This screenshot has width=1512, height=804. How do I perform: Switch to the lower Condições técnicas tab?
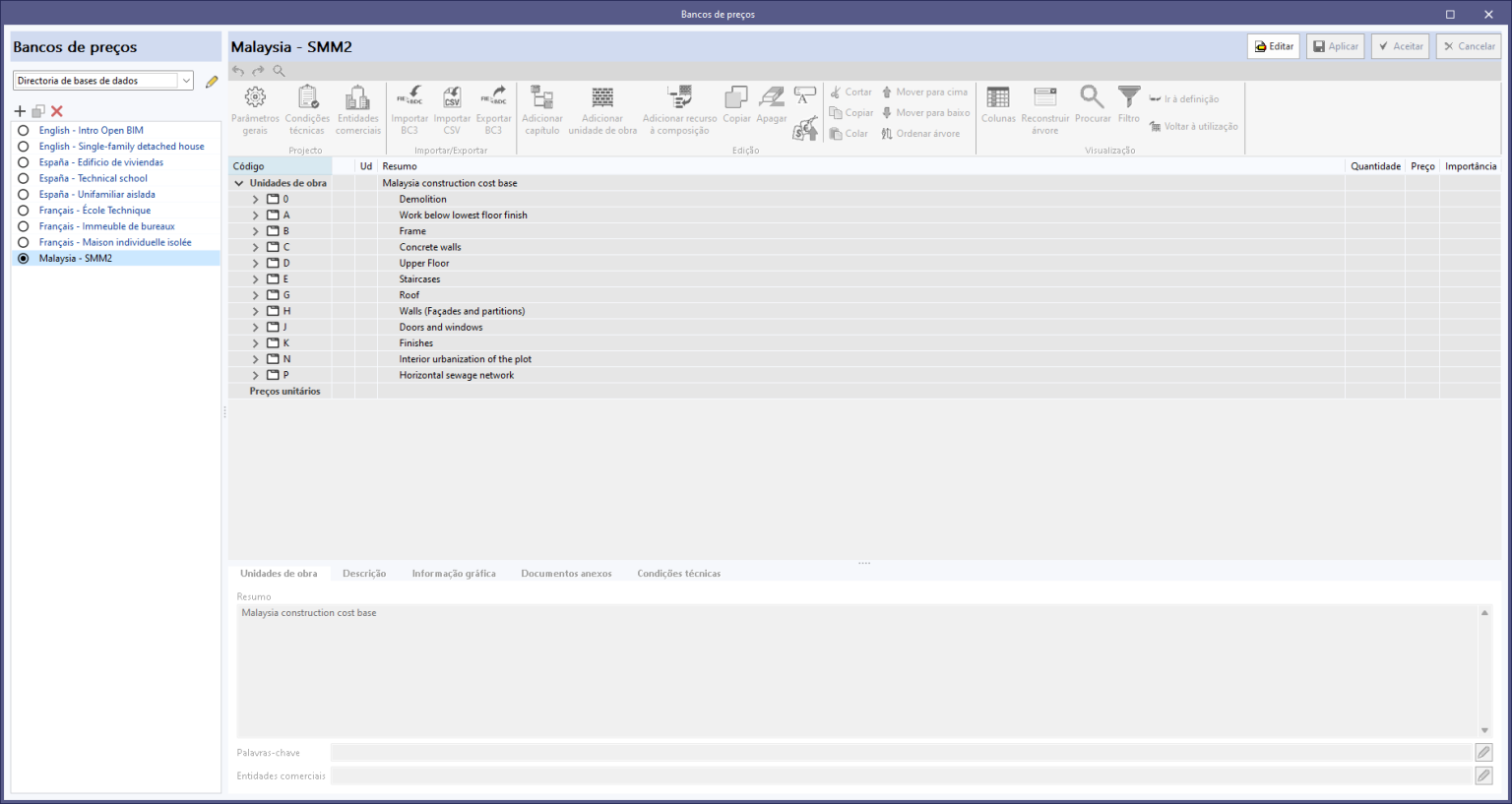click(x=678, y=574)
